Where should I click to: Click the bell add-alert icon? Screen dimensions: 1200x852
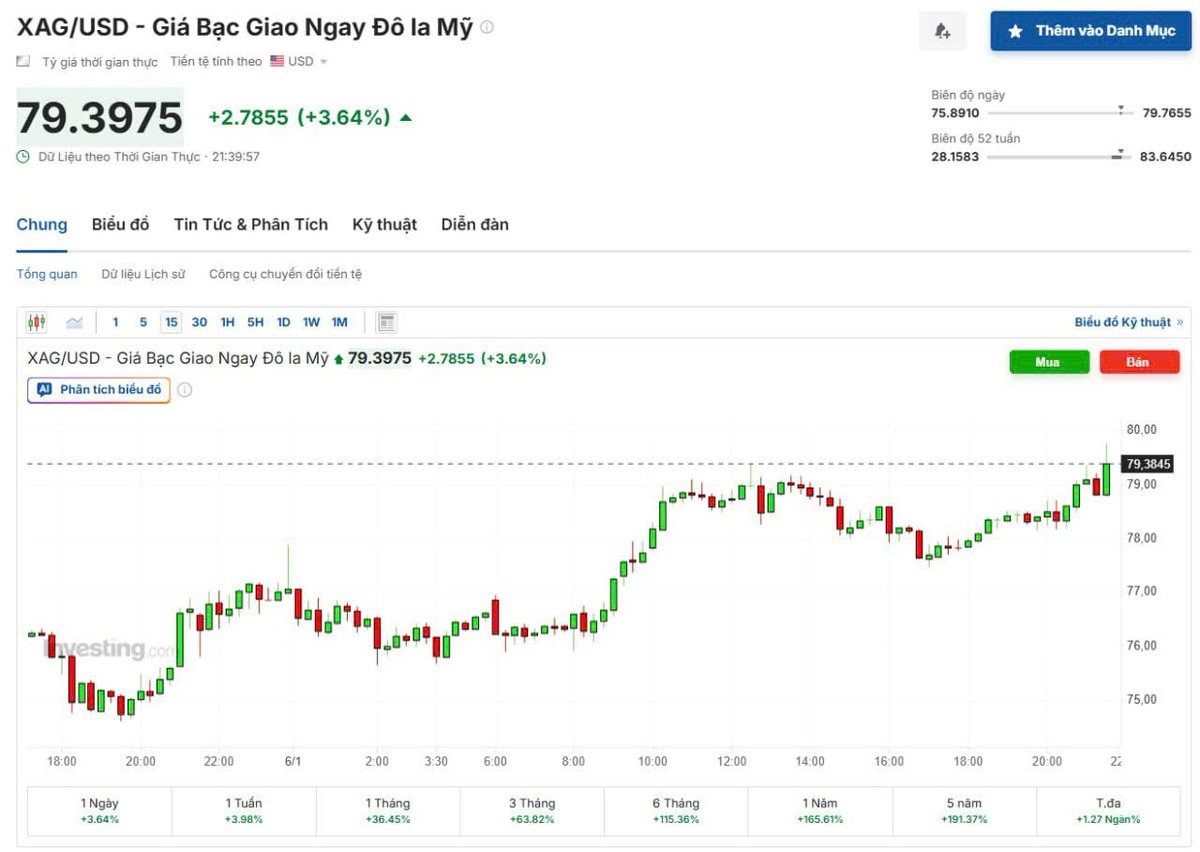coord(942,31)
